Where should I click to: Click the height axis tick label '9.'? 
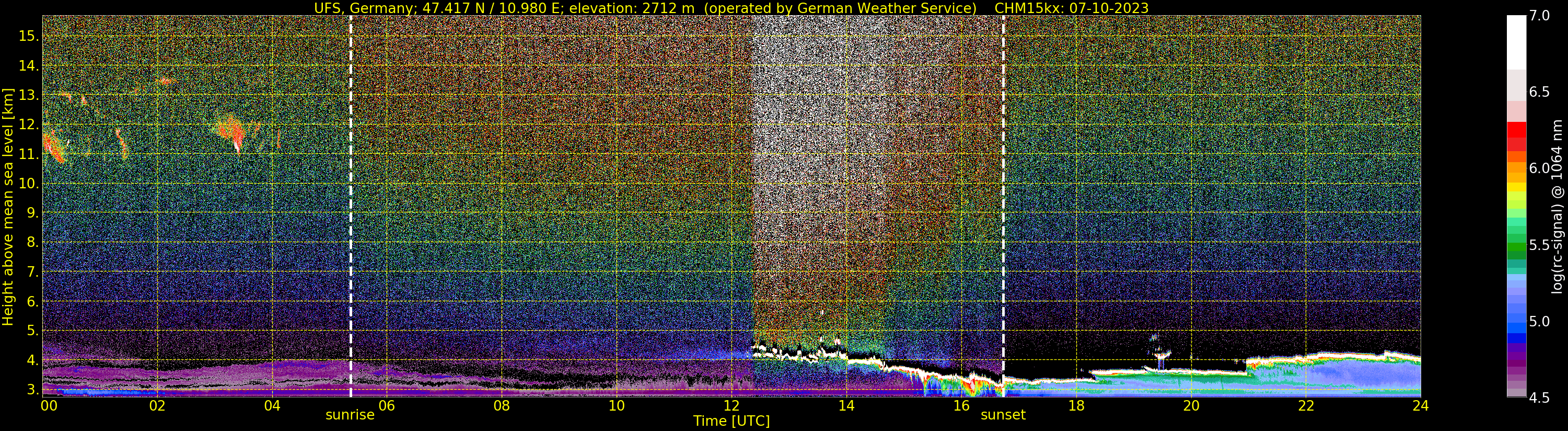point(33,213)
